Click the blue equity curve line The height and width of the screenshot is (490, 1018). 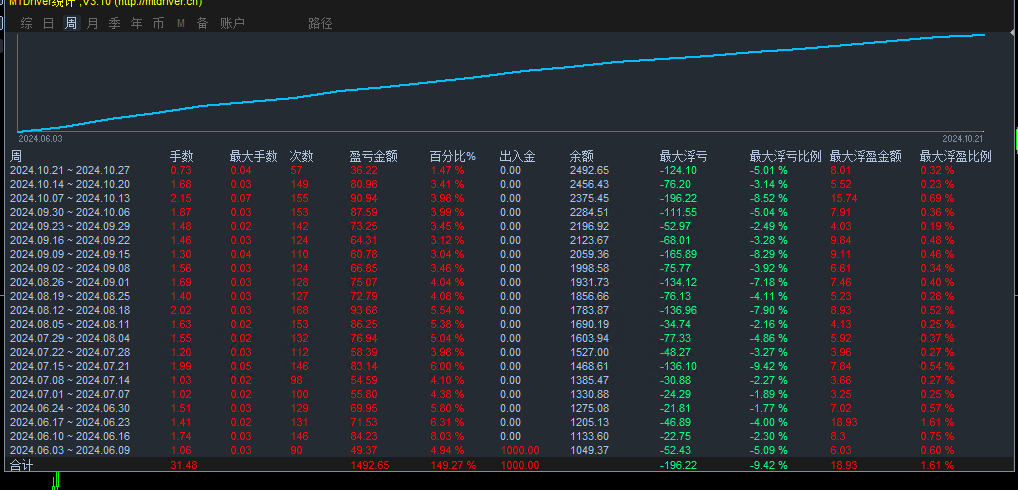tap(500, 73)
